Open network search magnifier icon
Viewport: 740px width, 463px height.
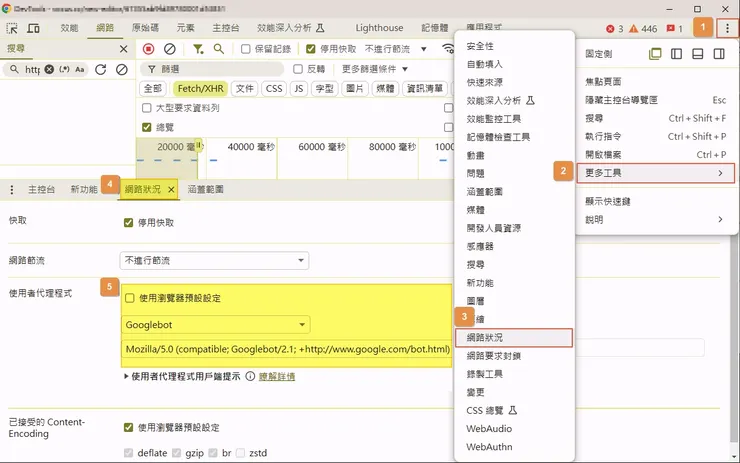[219, 49]
